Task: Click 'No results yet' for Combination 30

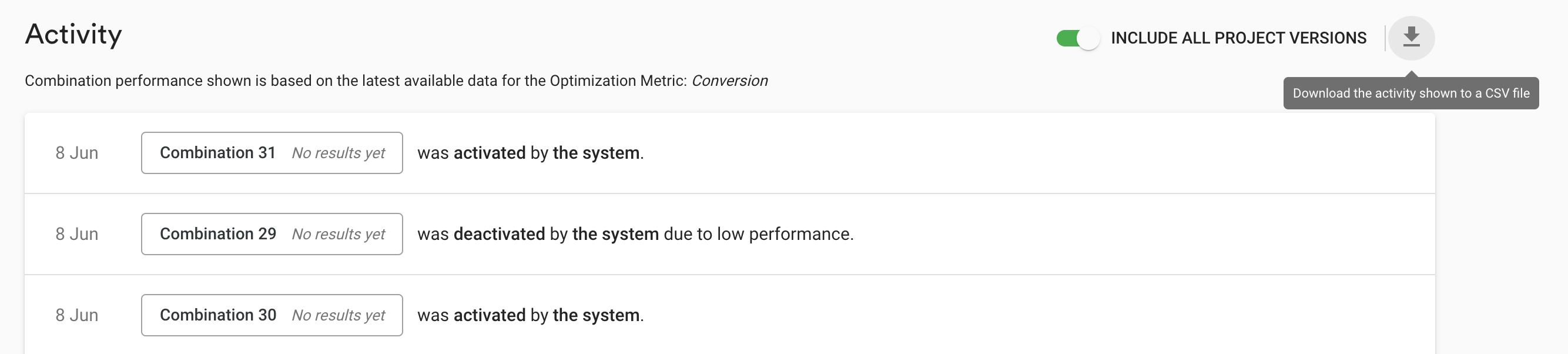Action: tap(339, 315)
